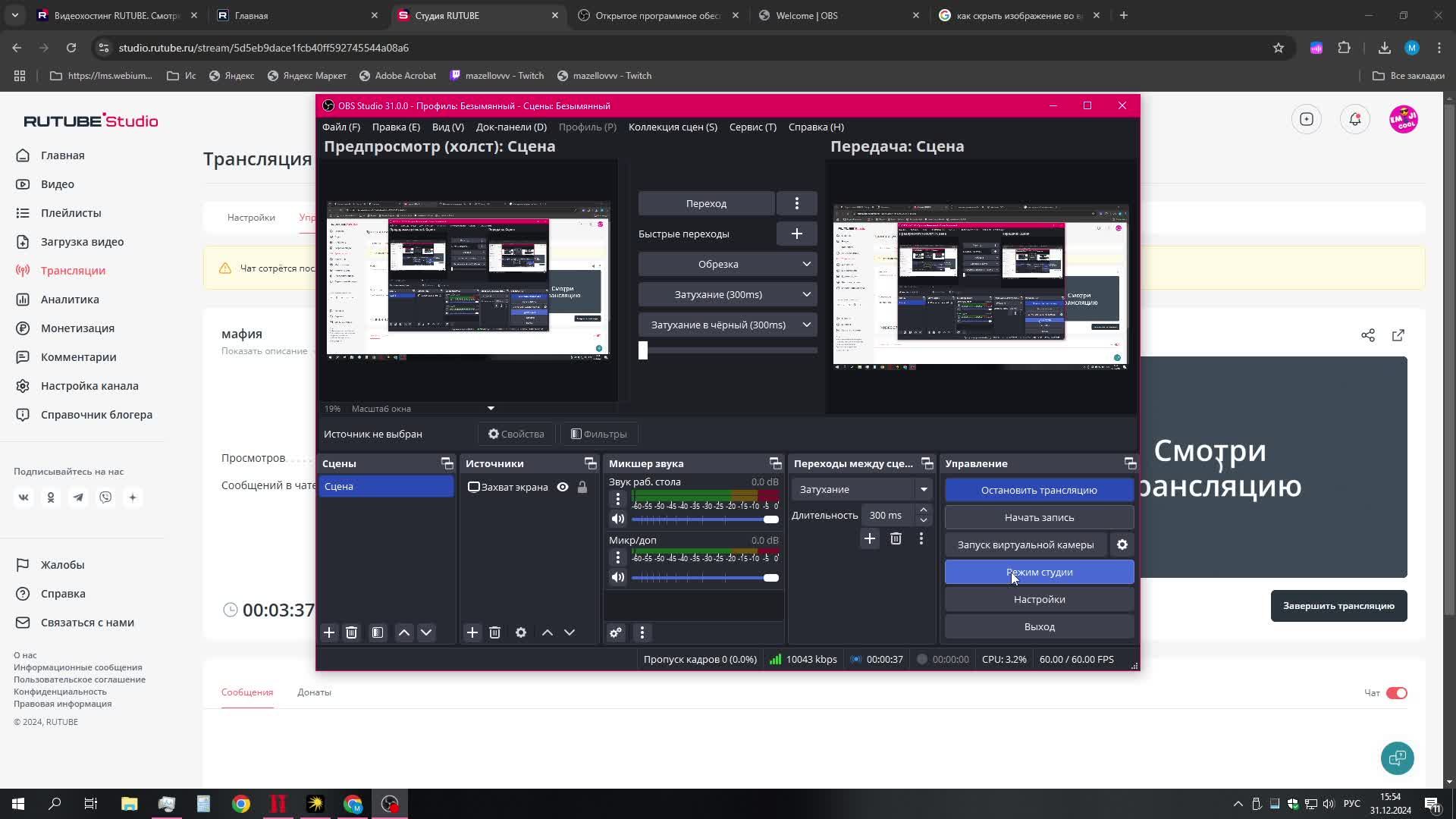1456x819 pixels.
Task: Open Док-панели (D) menu
Action: 511,127
